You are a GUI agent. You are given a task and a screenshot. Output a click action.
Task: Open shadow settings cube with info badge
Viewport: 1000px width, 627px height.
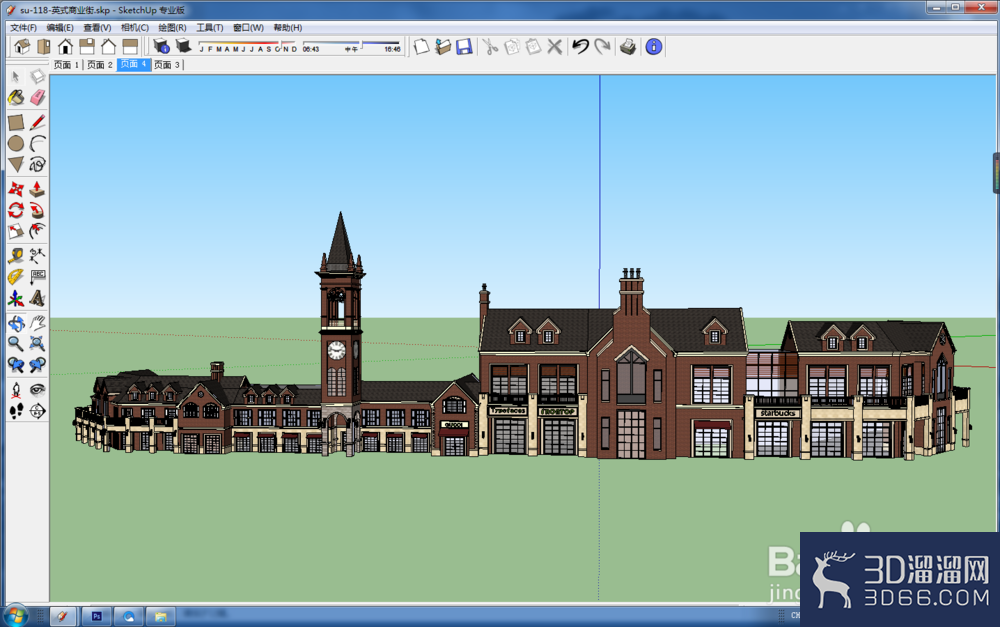pos(161,46)
